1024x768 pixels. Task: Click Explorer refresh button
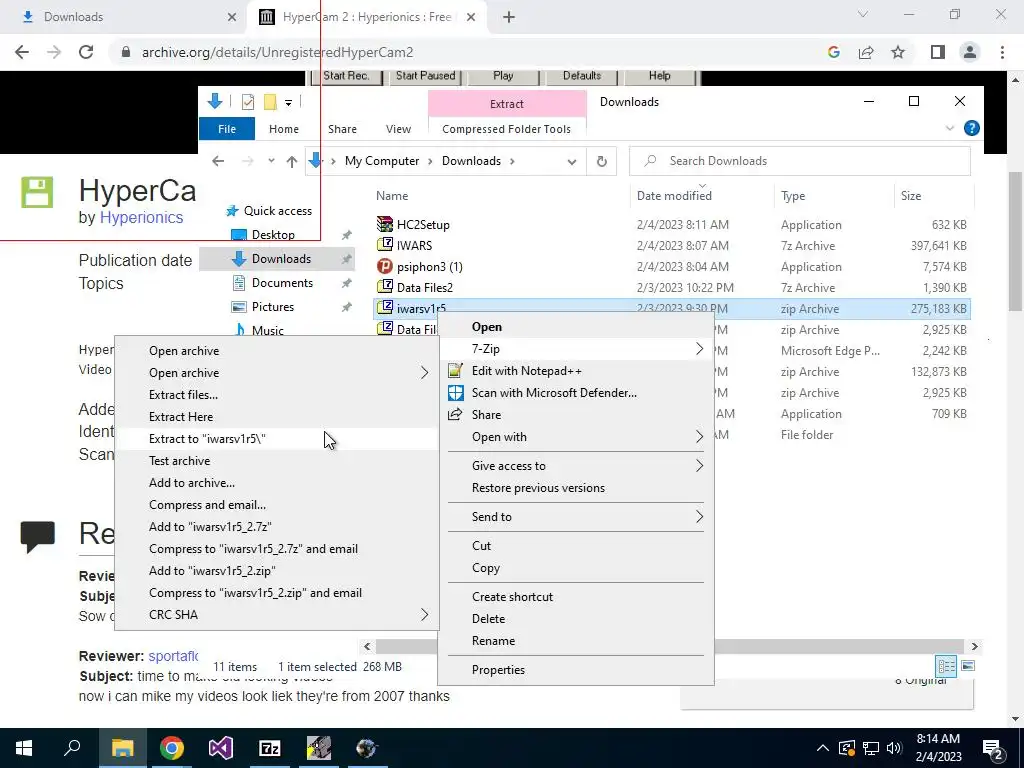click(601, 161)
